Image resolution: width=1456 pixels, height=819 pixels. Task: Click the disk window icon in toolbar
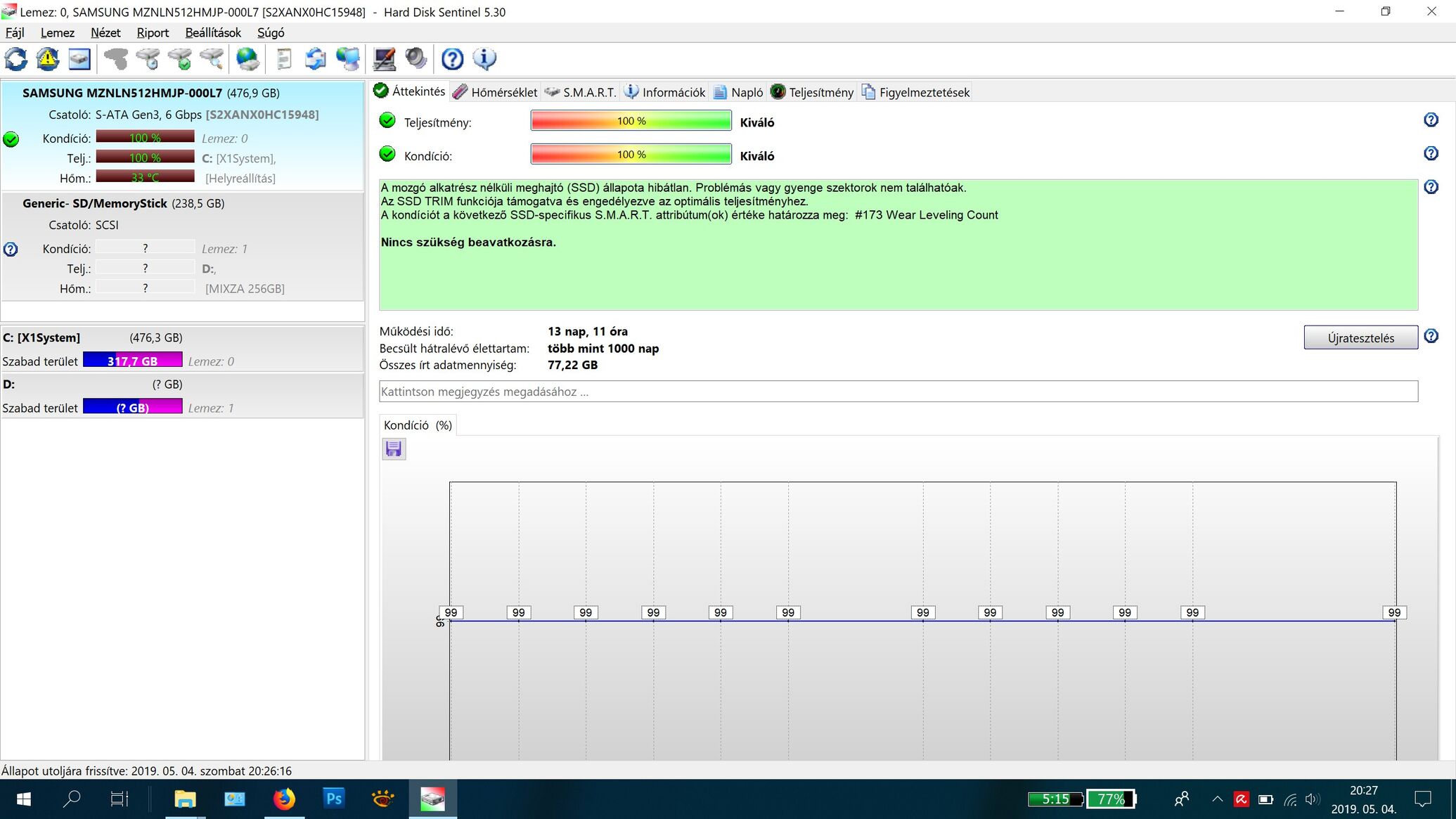click(x=79, y=59)
